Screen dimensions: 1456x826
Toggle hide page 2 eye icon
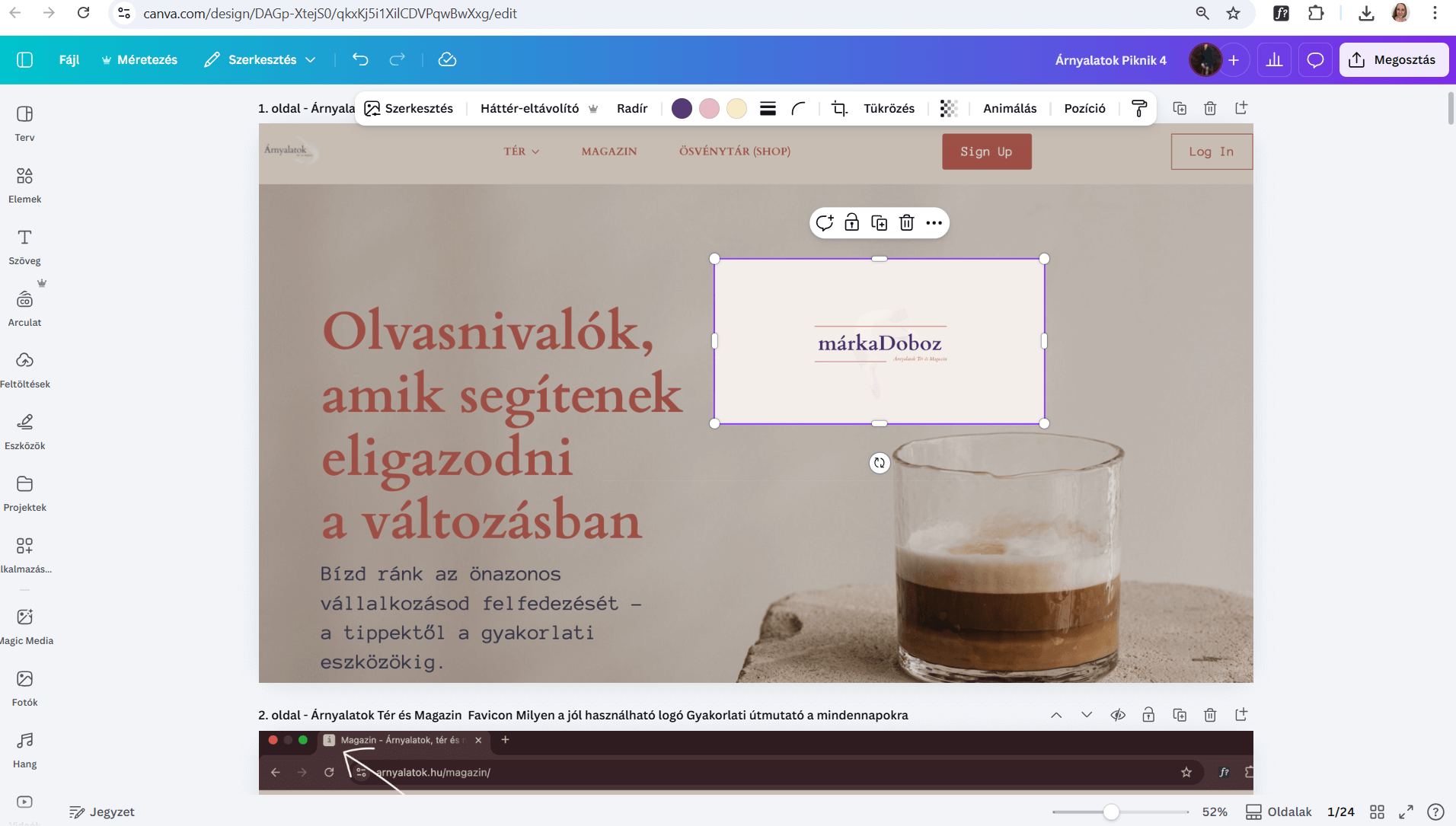coord(1118,715)
